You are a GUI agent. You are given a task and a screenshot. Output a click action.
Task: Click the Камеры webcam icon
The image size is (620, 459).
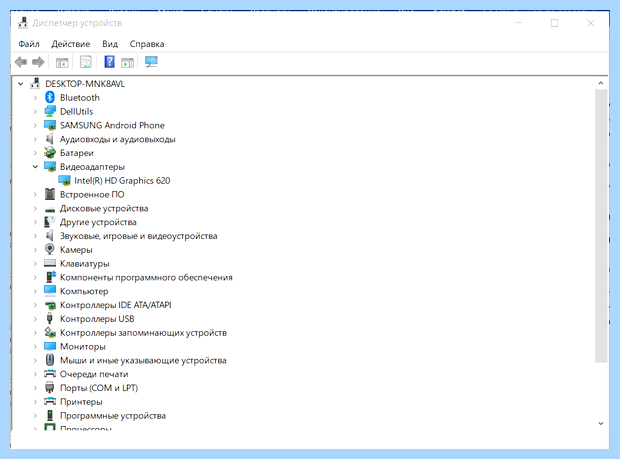coord(50,249)
